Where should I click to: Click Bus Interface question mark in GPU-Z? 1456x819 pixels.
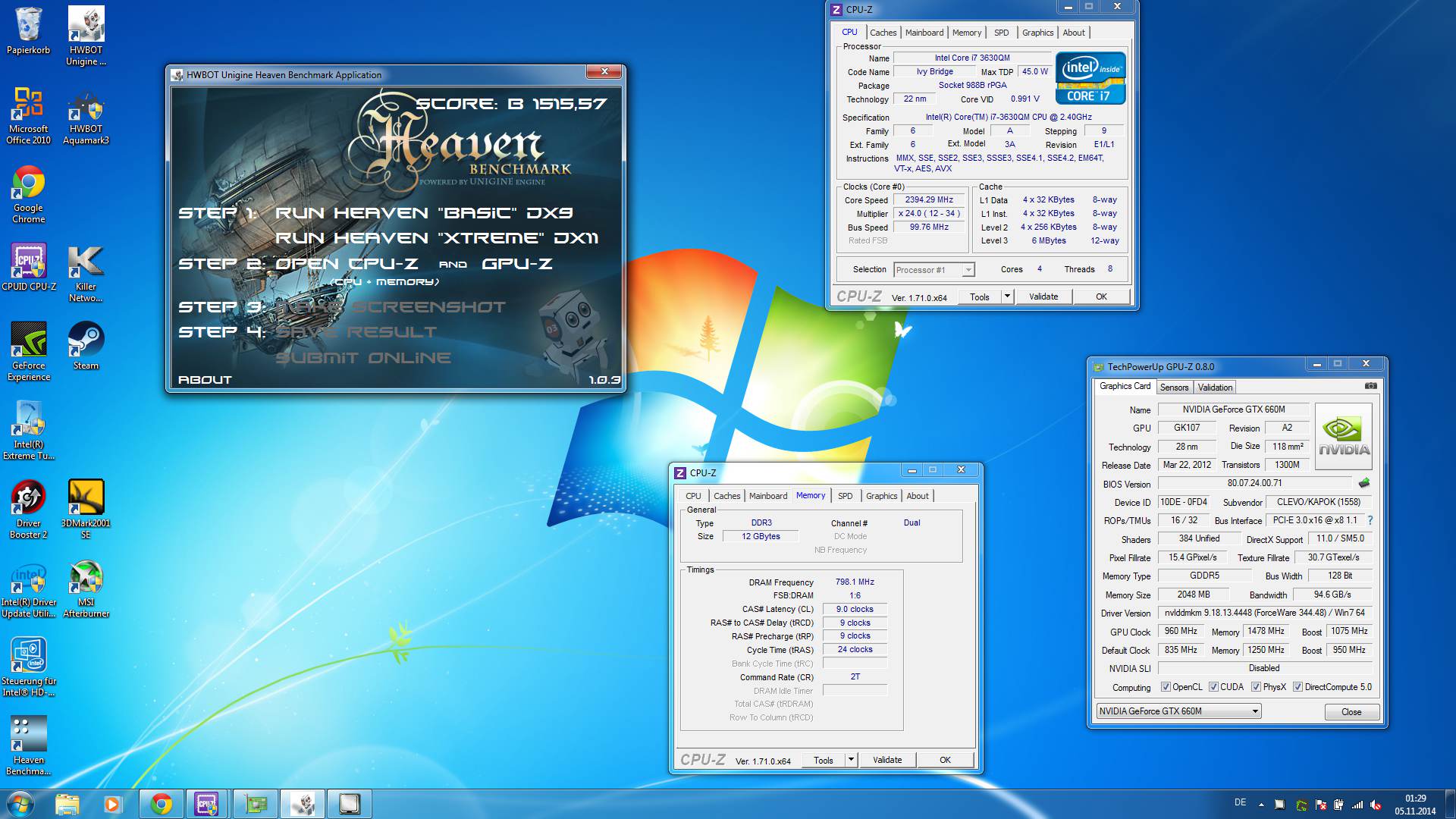click(1370, 520)
